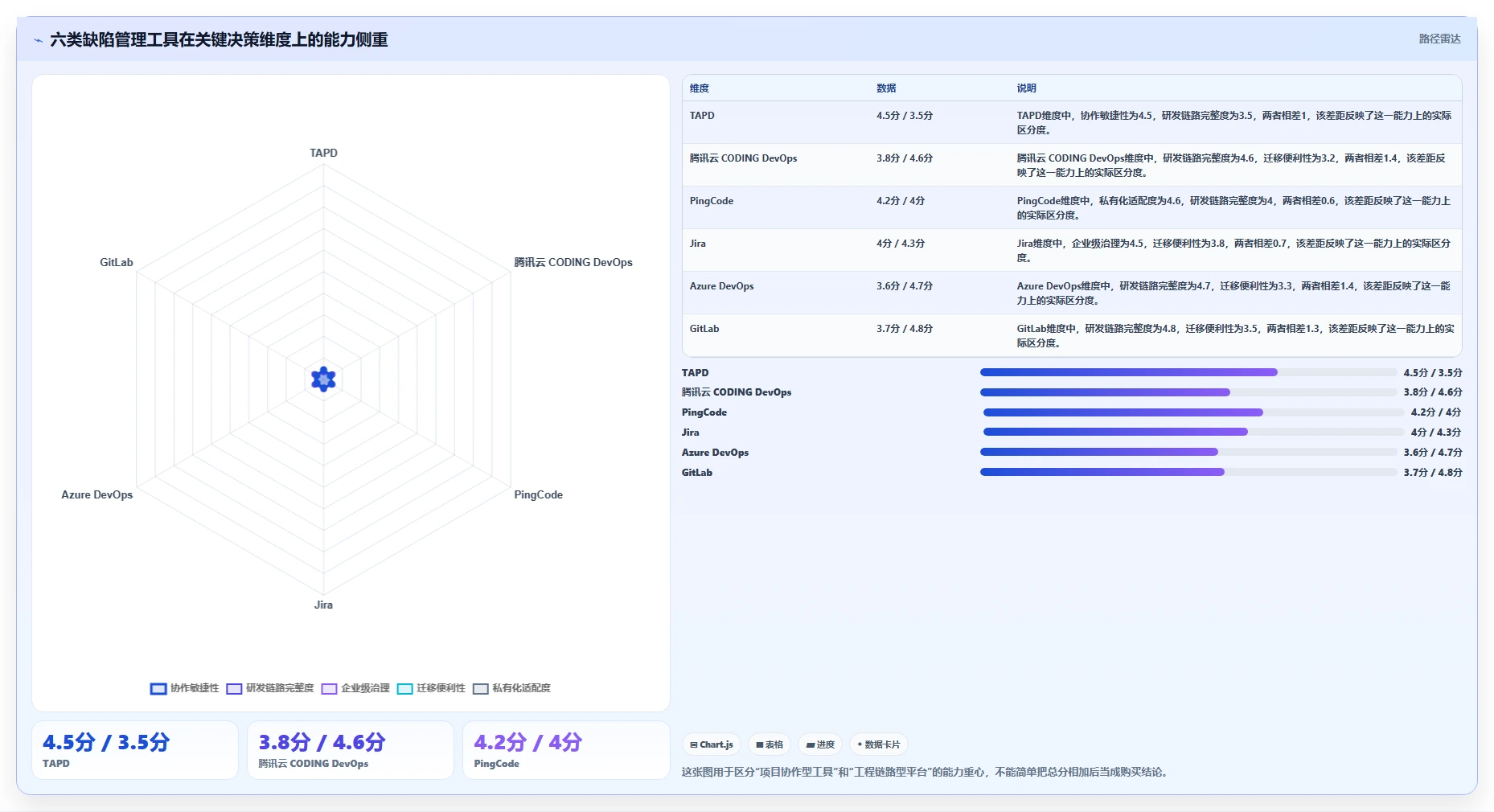1494x812 pixels.
Task: Click the Azure DevOps progress bar
Action: (x=1188, y=452)
